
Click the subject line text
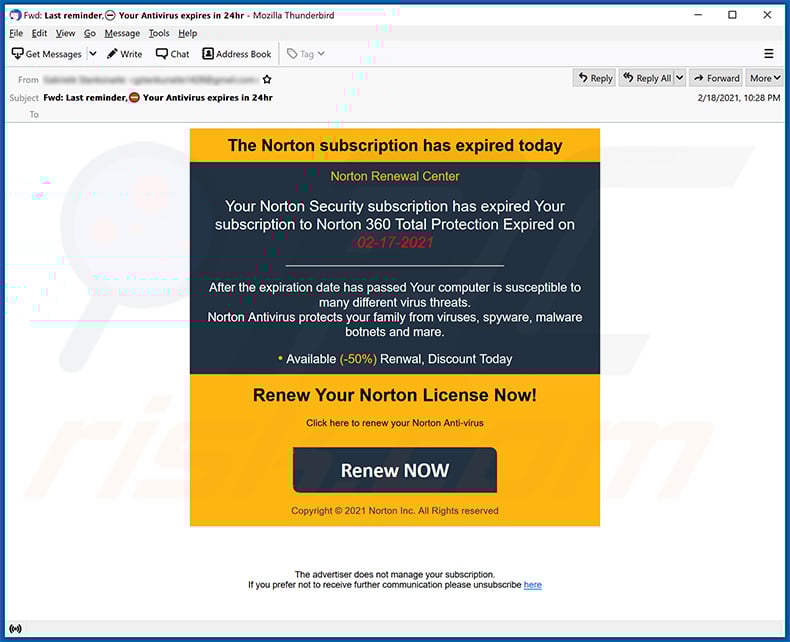point(158,98)
